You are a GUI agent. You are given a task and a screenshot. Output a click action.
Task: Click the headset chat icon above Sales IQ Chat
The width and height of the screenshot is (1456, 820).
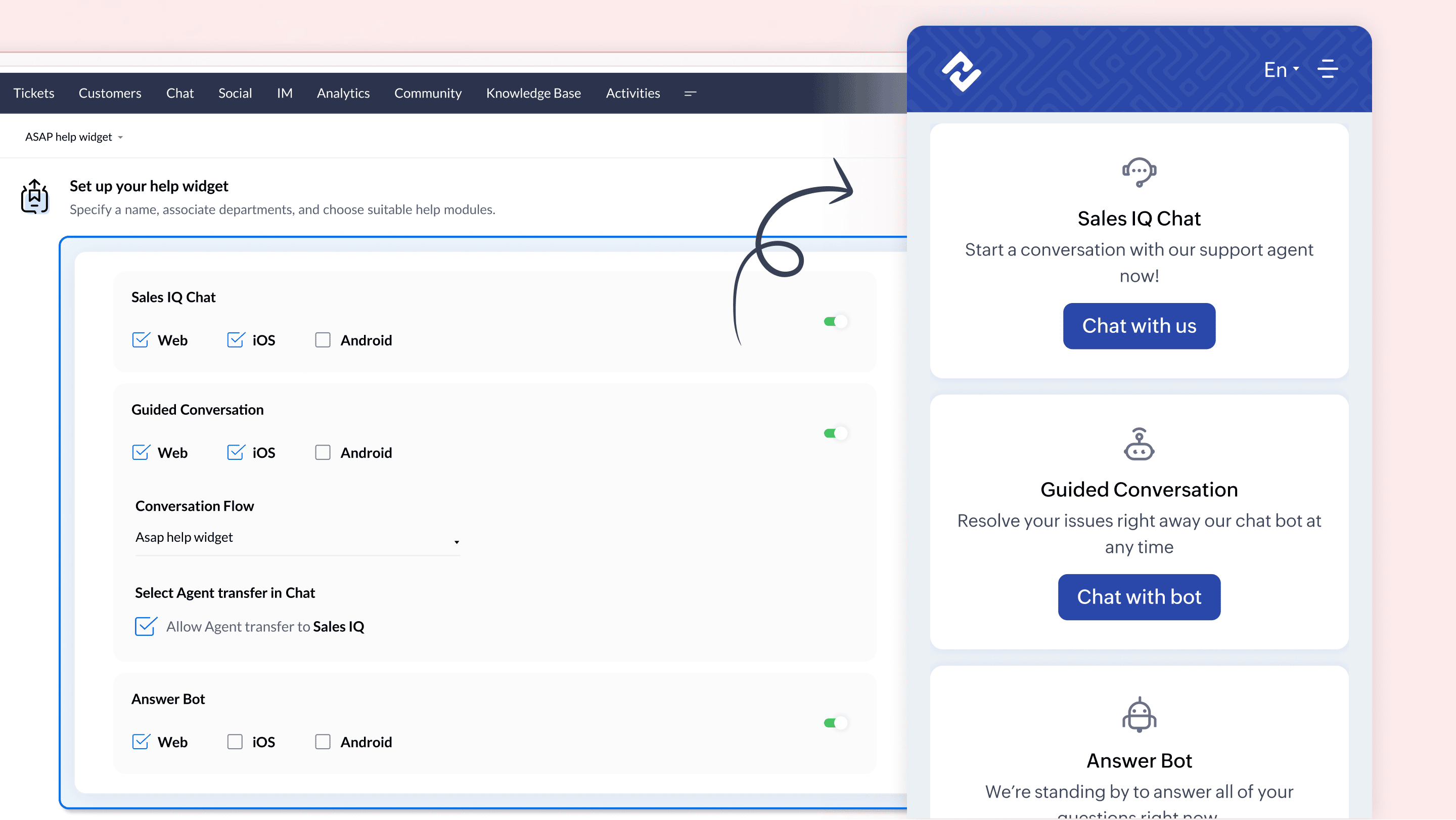click(1139, 171)
